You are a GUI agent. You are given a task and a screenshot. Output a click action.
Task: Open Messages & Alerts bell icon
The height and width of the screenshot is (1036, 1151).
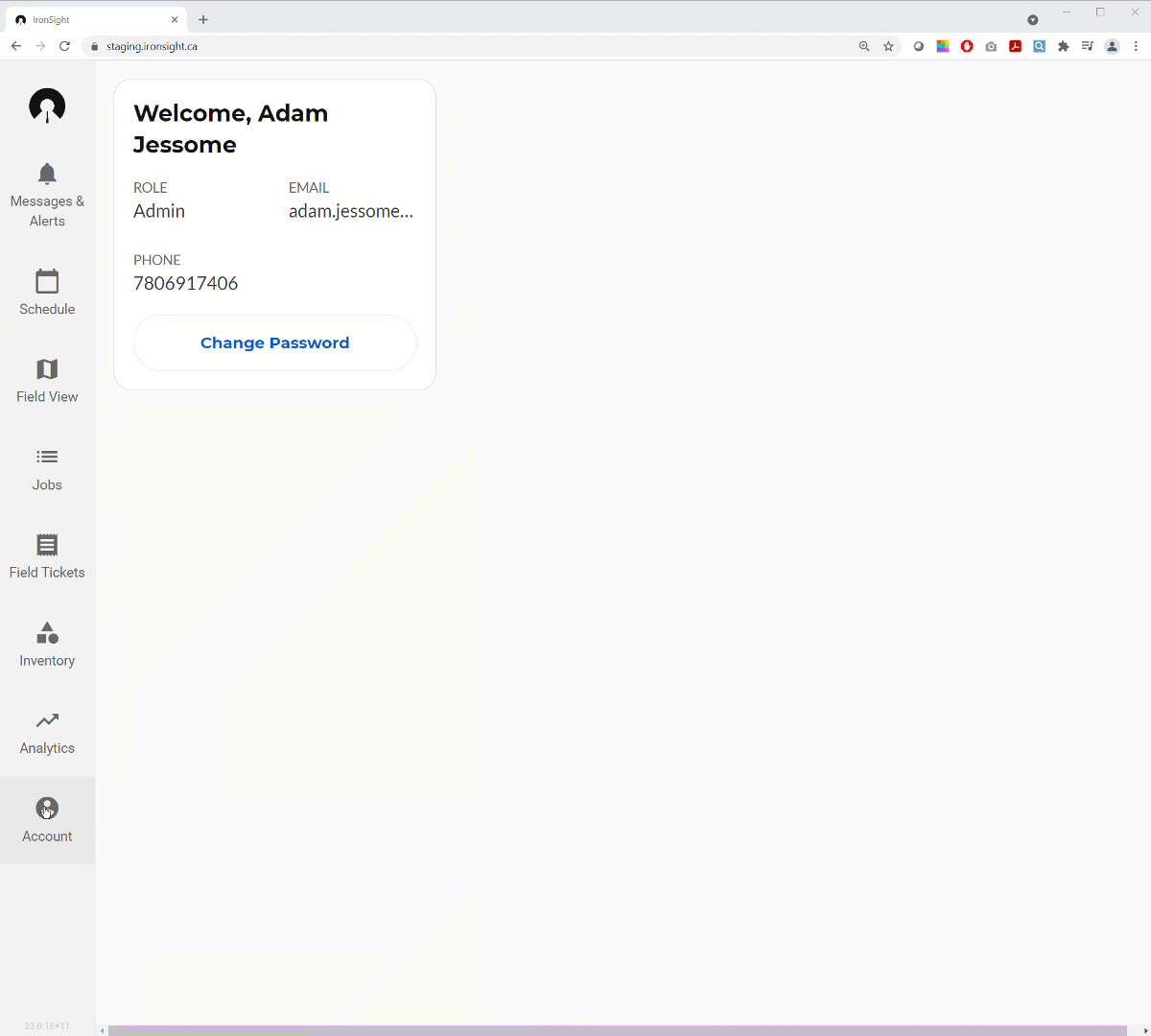point(47,174)
